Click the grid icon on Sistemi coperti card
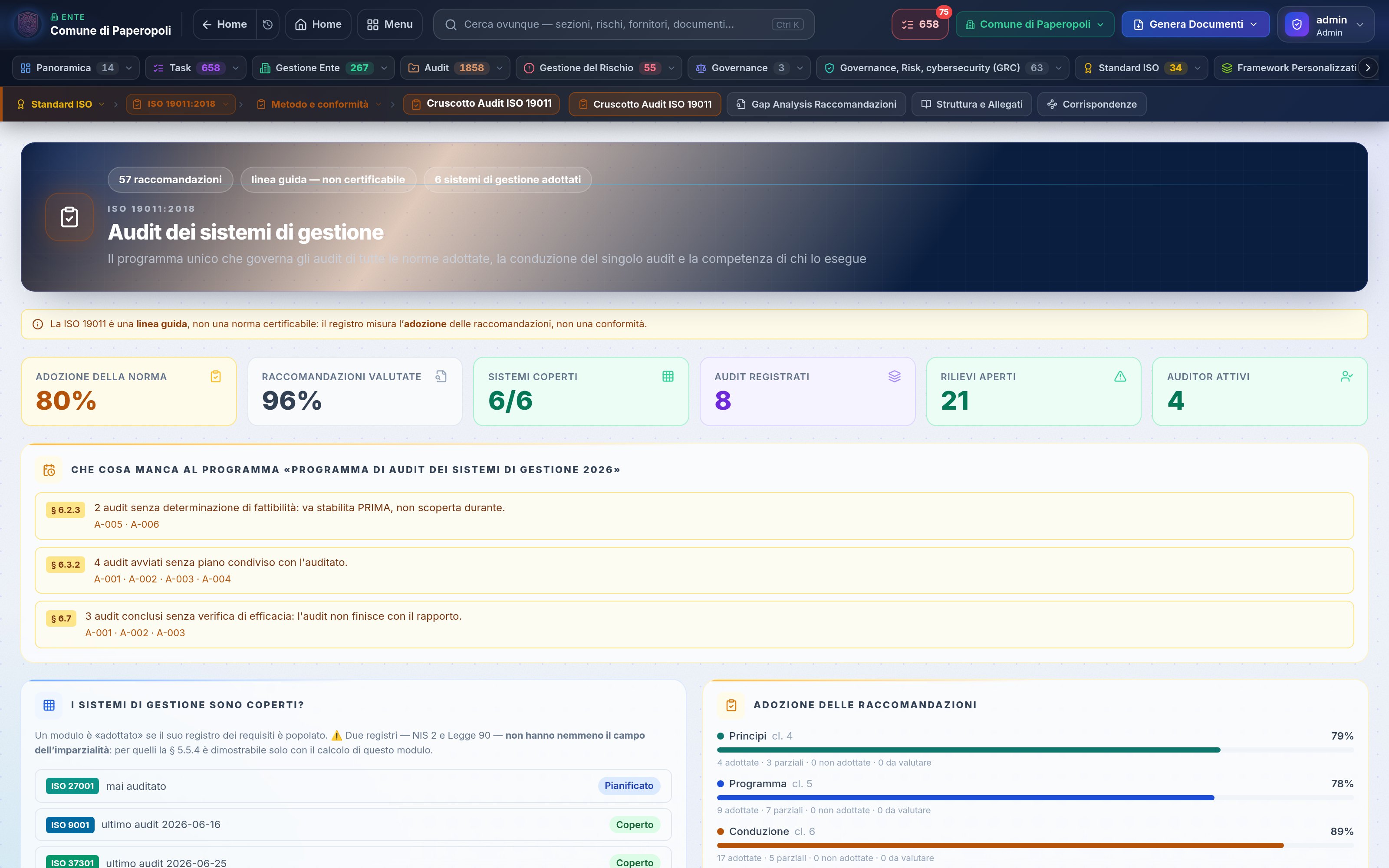This screenshot has height=868, width=1389. coord(668,377)
